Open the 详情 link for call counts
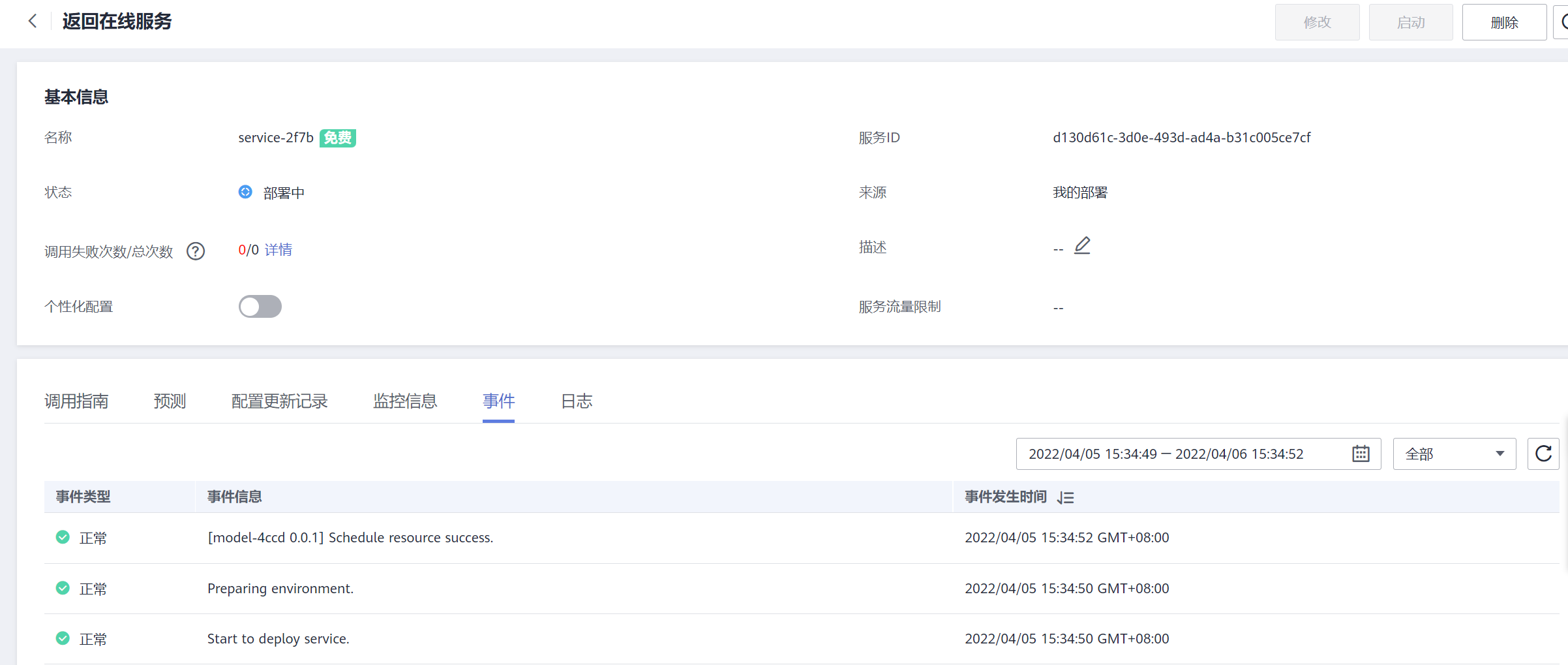 tap(279, 250)
